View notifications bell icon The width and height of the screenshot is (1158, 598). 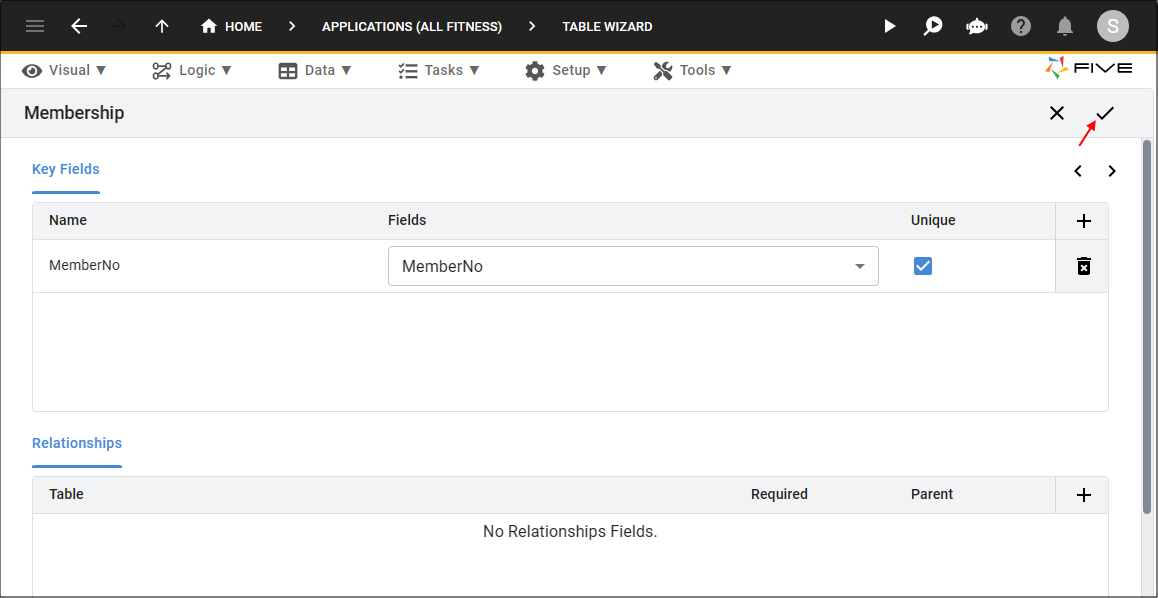pyautogui.click(x=1064, y=27)
